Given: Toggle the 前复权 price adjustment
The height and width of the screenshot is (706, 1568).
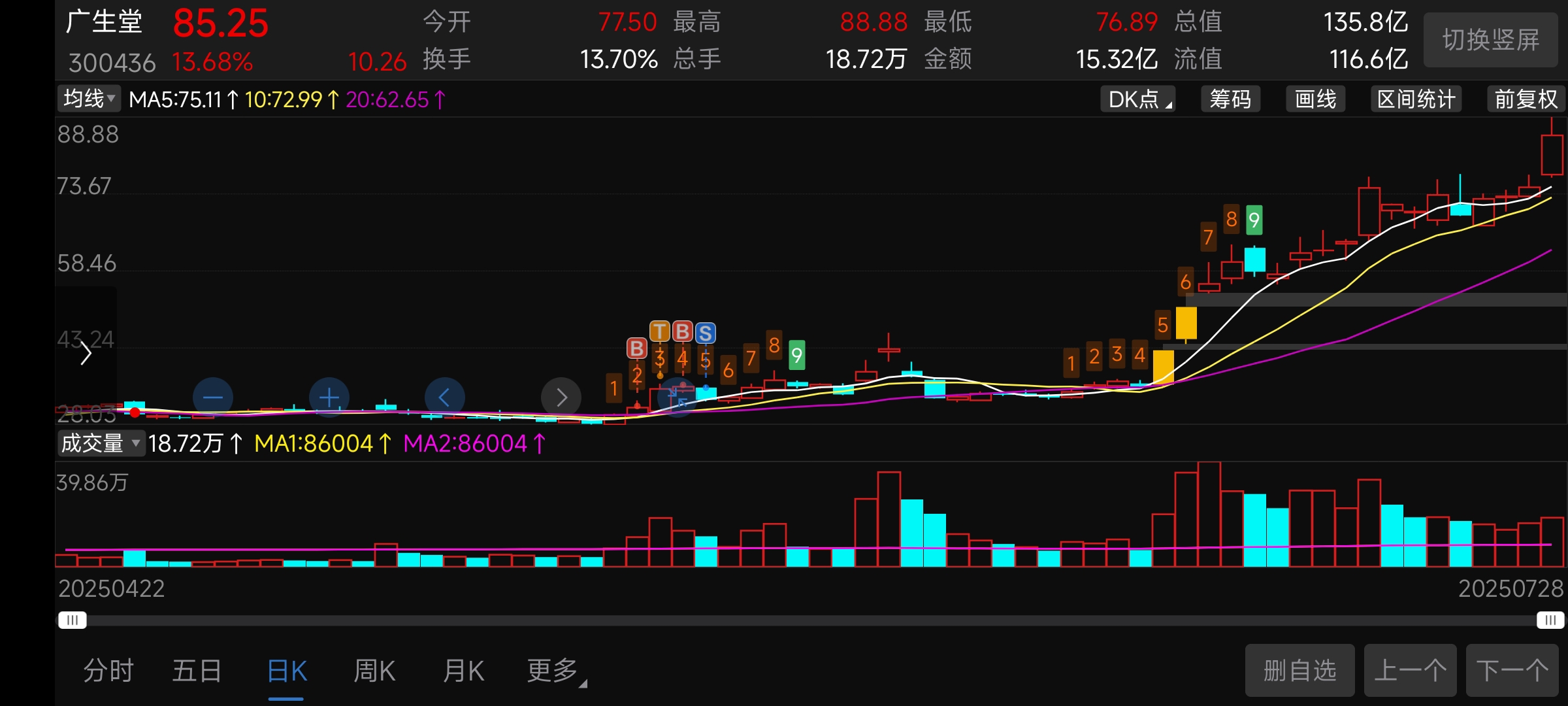Looking at the screenshot, I should point(1526,99).
